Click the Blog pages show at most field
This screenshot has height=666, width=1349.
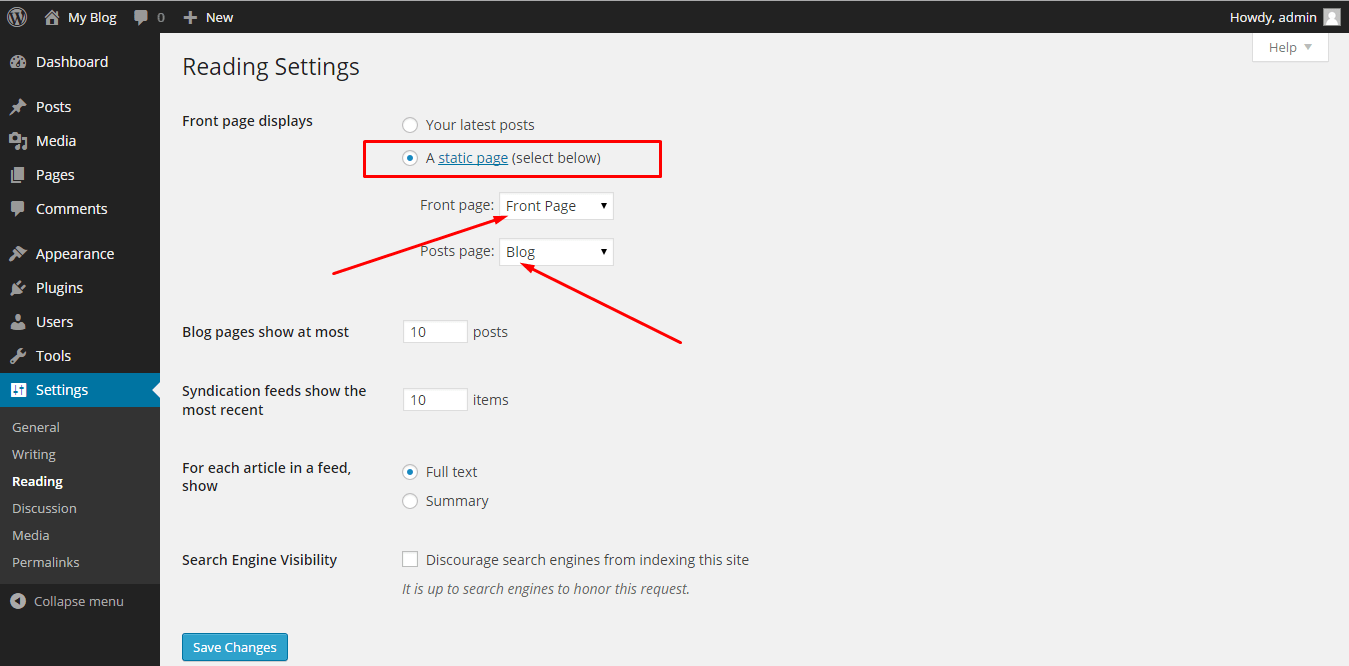tap(434, 331)
